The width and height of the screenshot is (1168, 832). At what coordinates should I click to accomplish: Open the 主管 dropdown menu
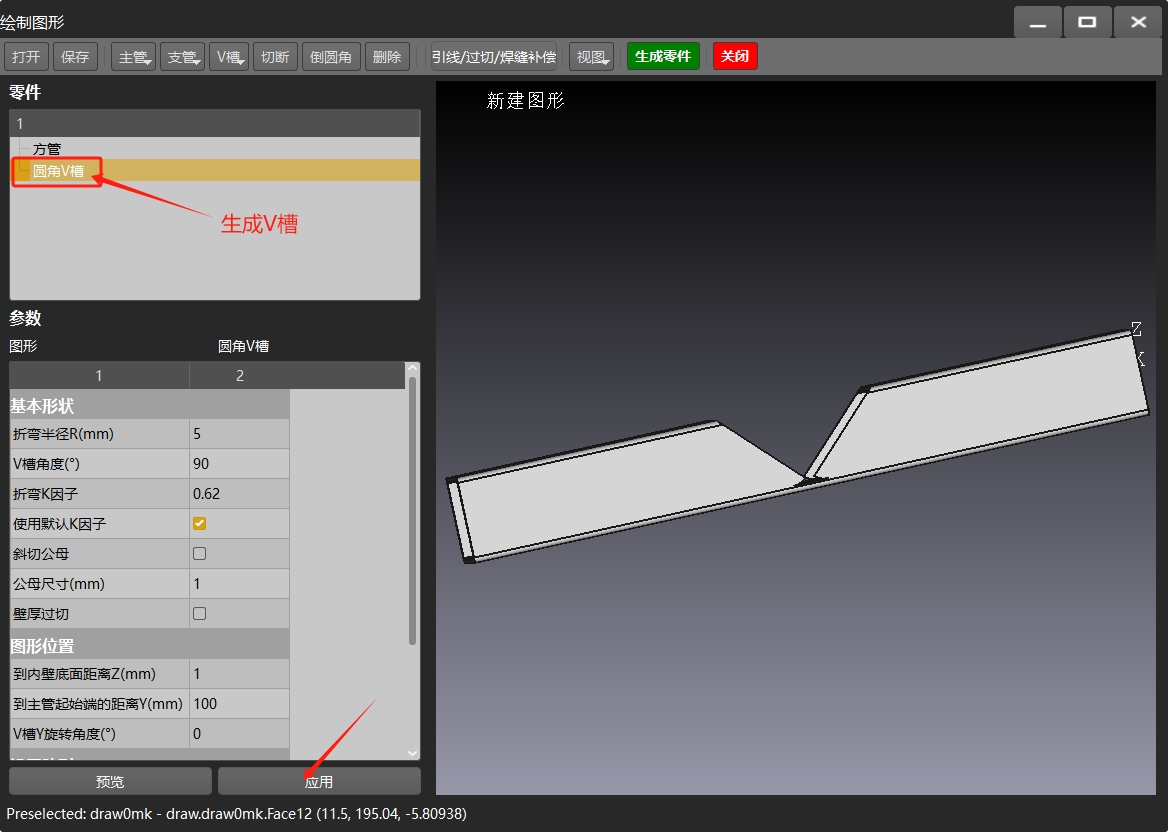click(134, 57)
